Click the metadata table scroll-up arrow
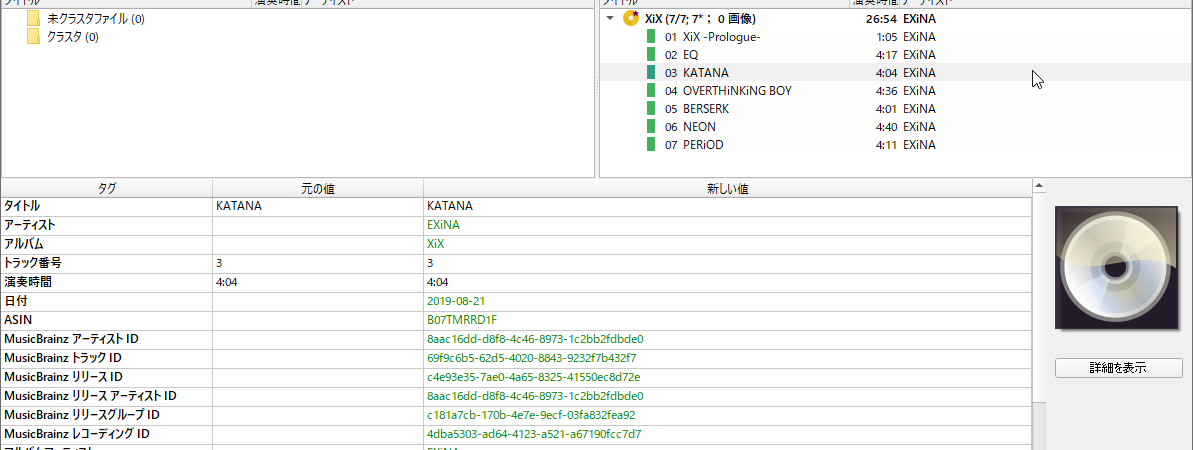This screenshot has height=450, width=1193. tap(1040, 186)
